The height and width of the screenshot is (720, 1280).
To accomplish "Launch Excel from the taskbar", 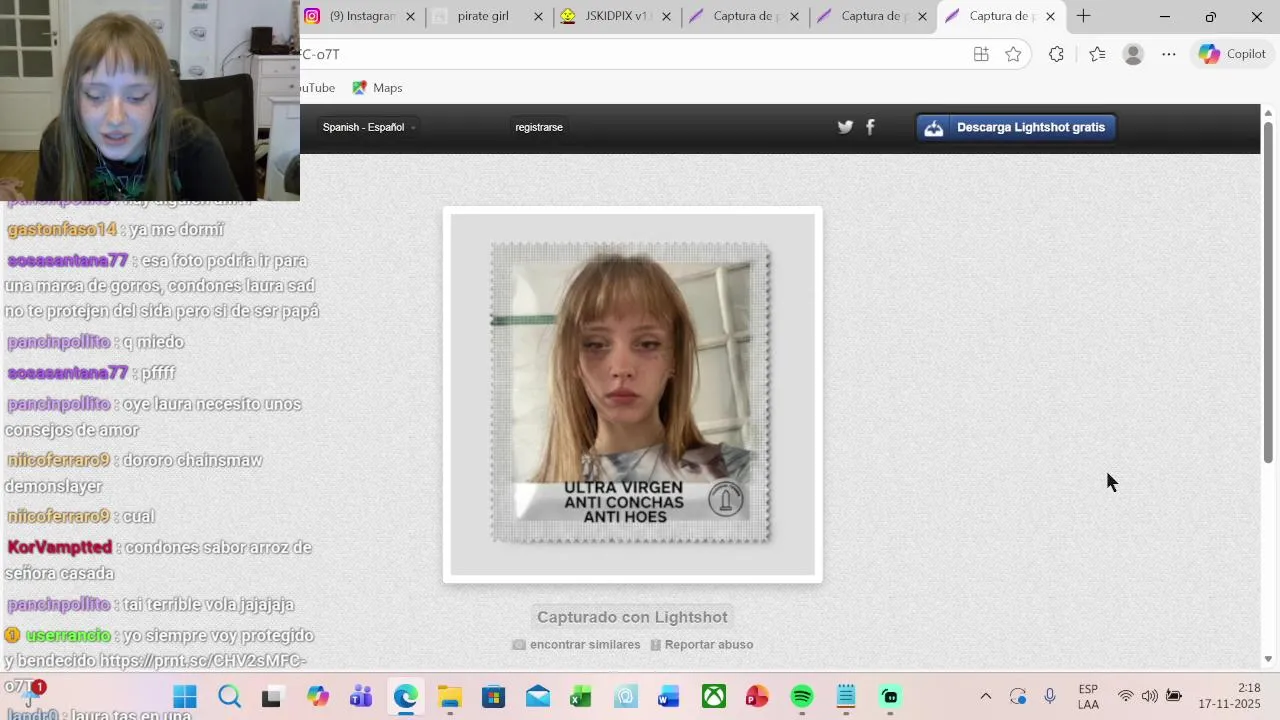I will tap(581, 696).
